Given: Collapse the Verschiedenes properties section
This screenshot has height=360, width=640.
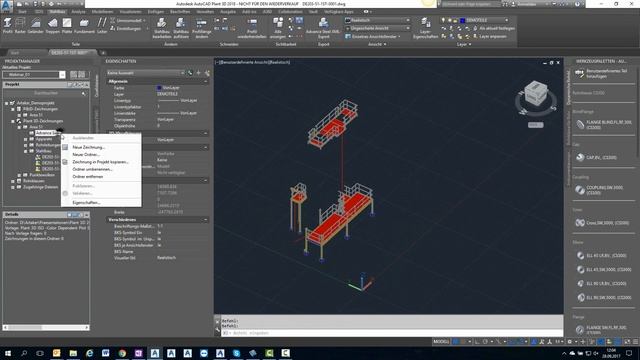Looking at the screenshot, I should point(206,220).
